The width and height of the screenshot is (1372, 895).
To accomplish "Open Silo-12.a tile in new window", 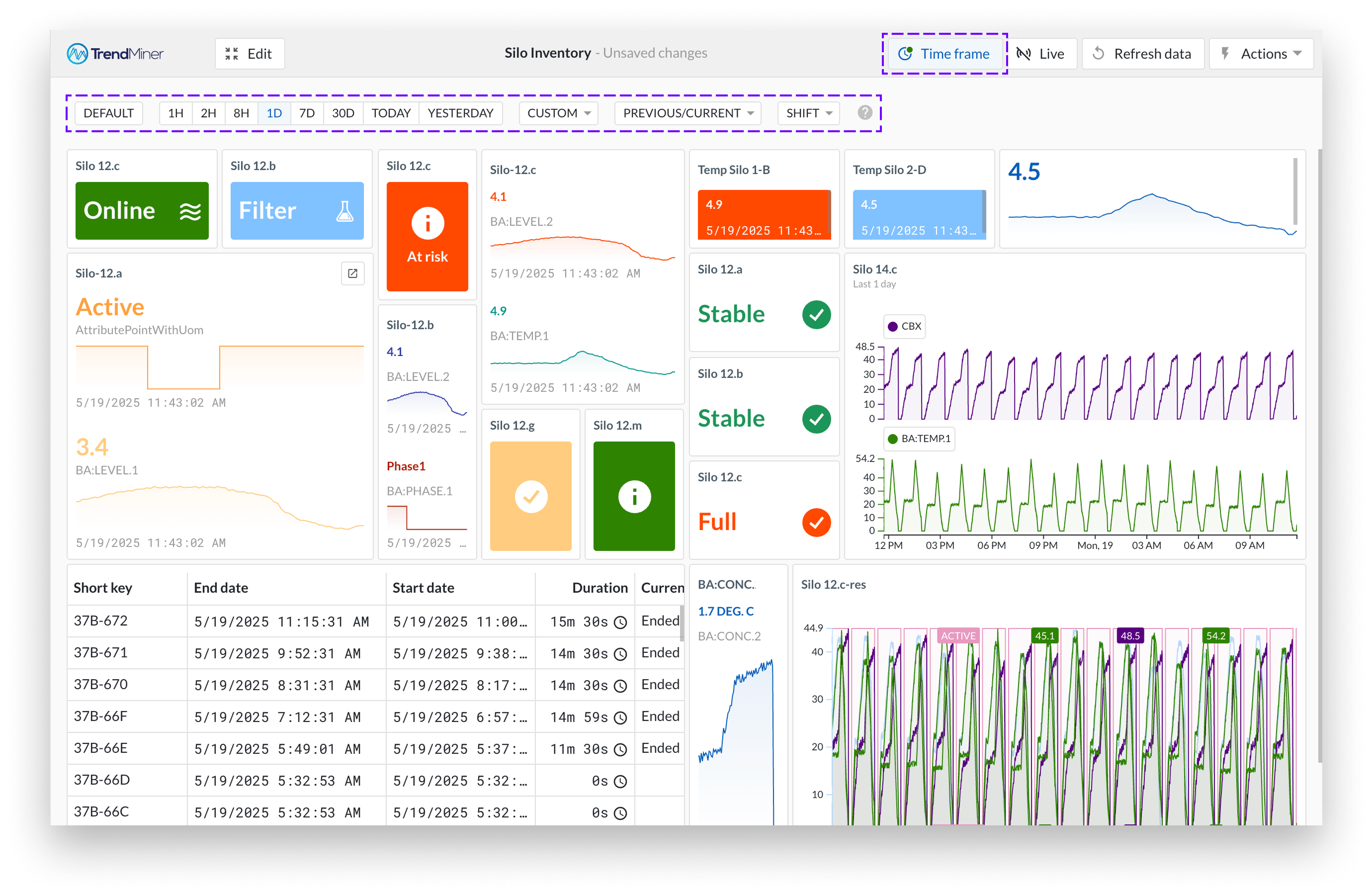I will [352, 273].
